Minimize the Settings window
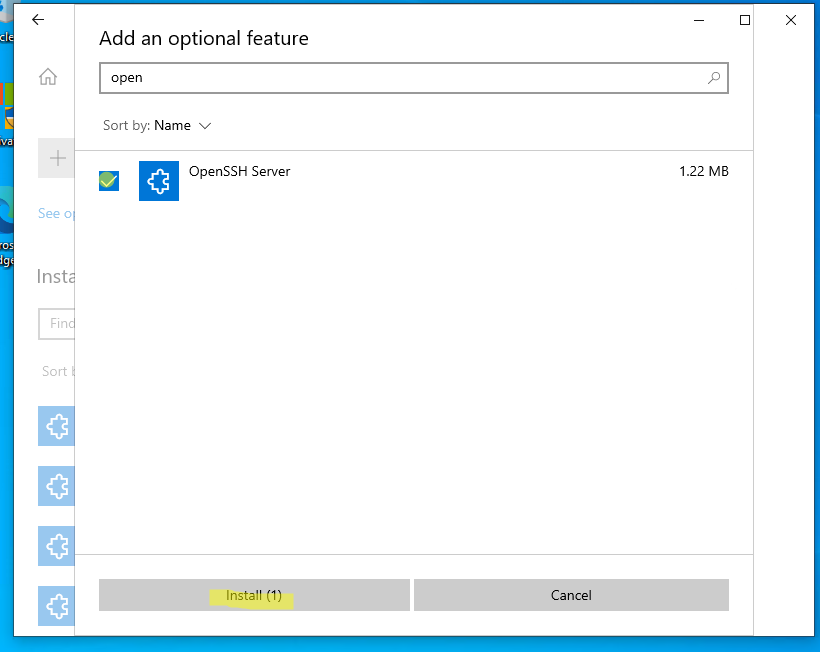 699,20
